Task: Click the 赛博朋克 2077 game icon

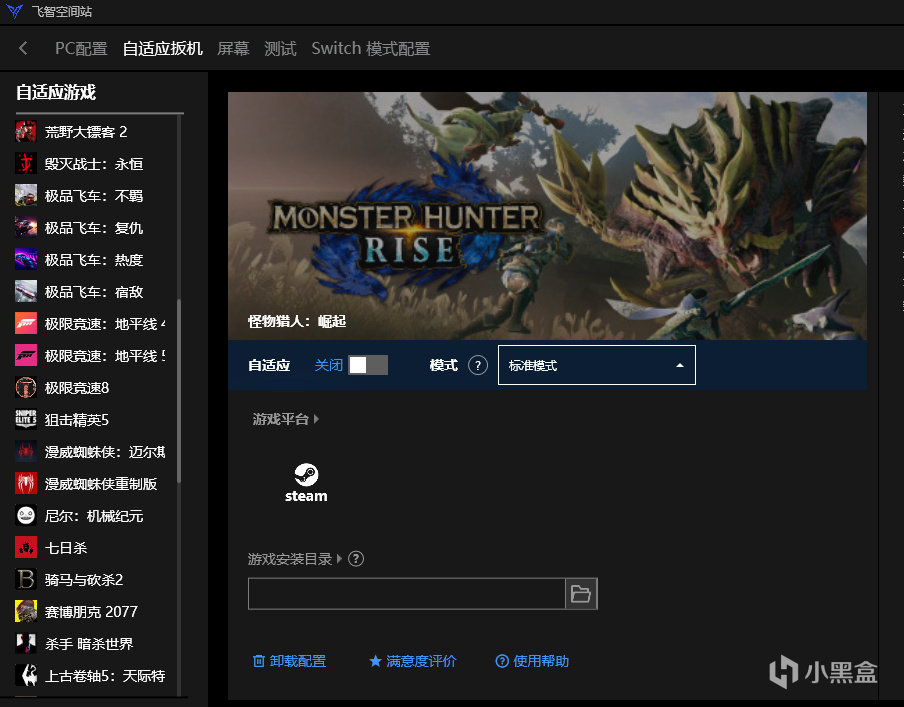Action: 26,611
